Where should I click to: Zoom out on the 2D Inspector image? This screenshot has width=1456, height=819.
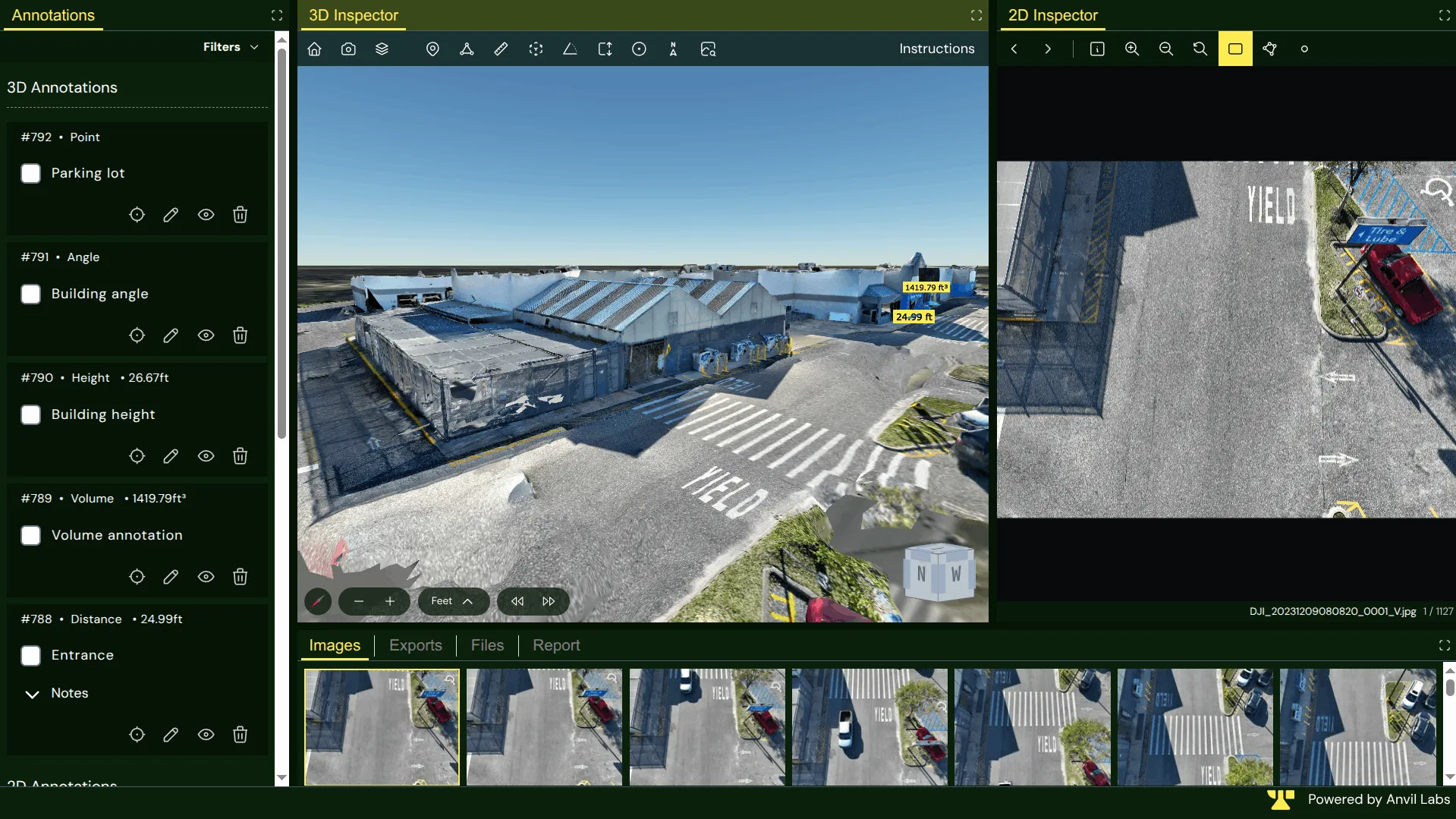point(1166,49)
